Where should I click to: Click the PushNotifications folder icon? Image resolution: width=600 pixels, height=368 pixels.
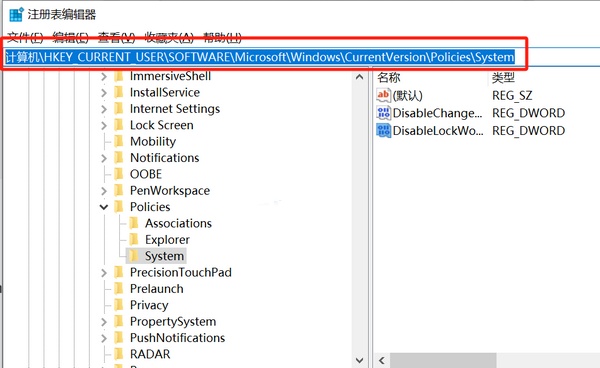(x=119, y=338)
